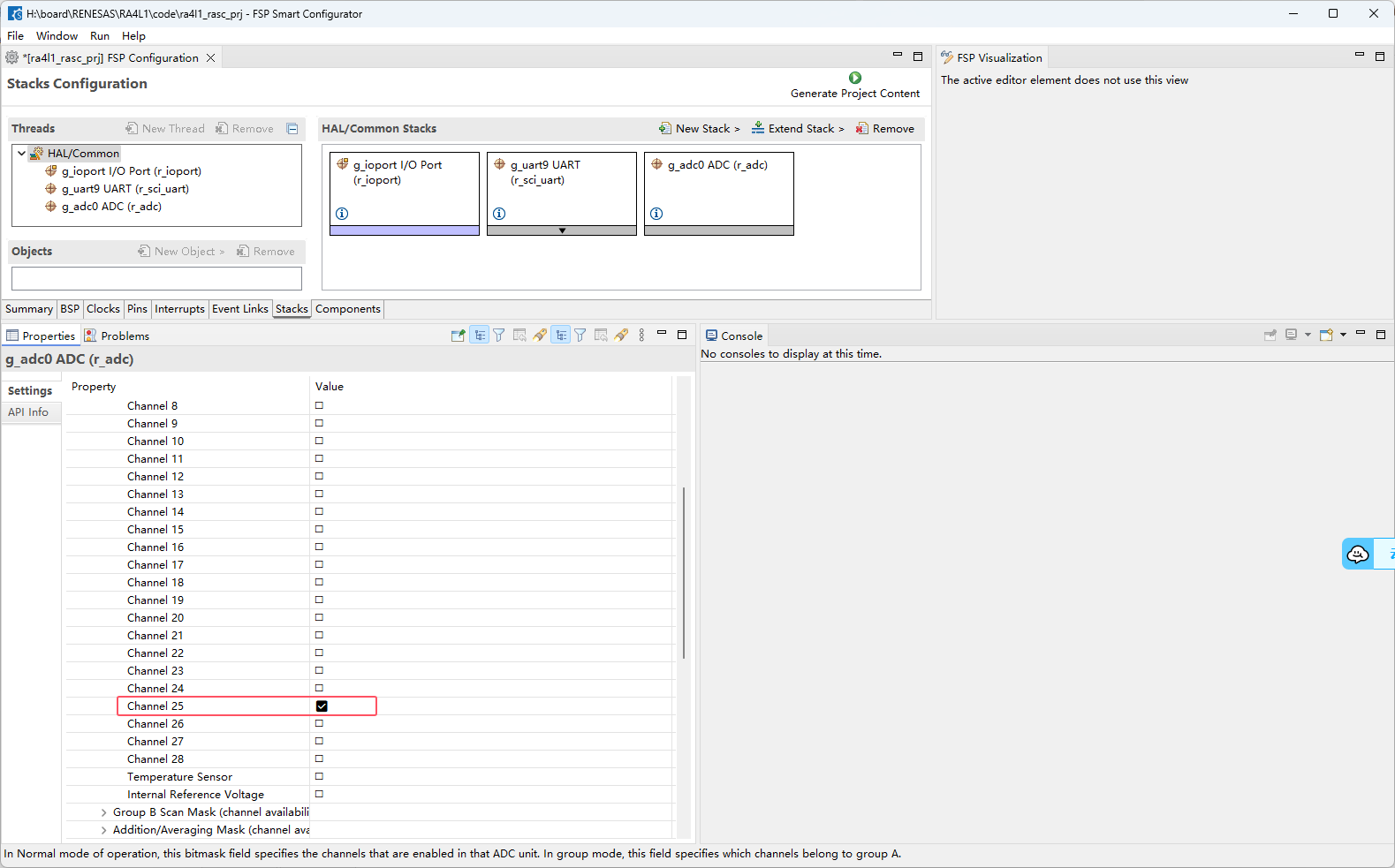Collapse all threads using the Threads panel icon
Screen dimensions: 1395x868
(292, 129)
